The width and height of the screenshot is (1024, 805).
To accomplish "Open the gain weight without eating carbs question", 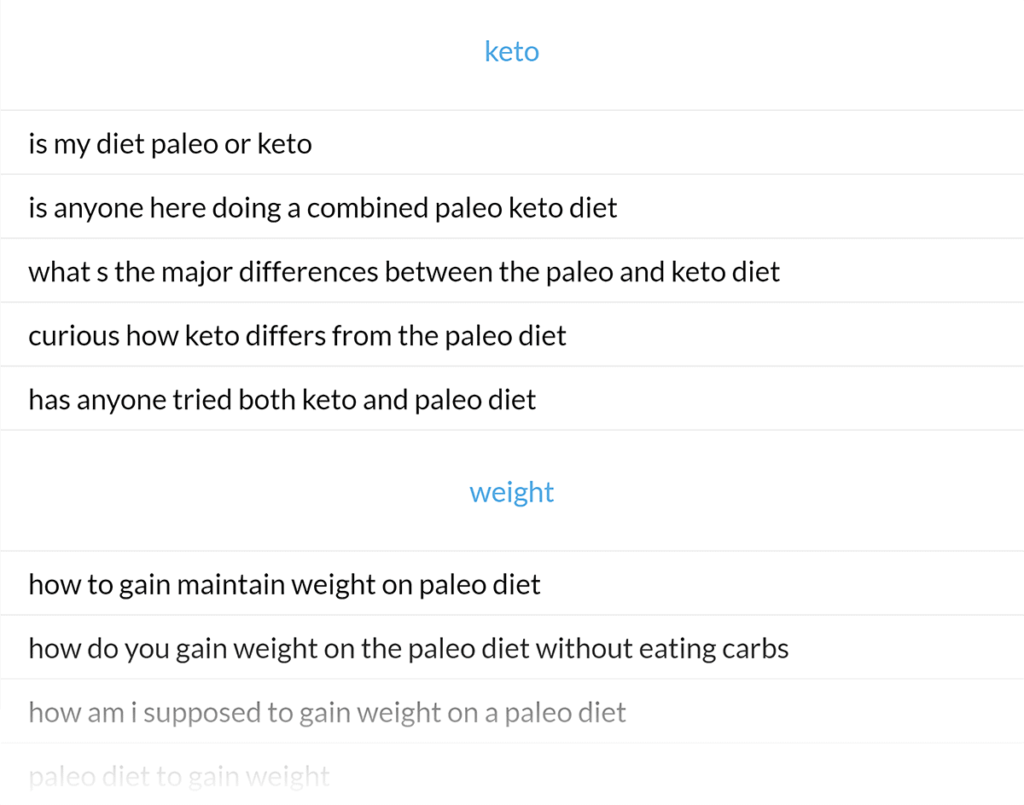I will (408, 648).
